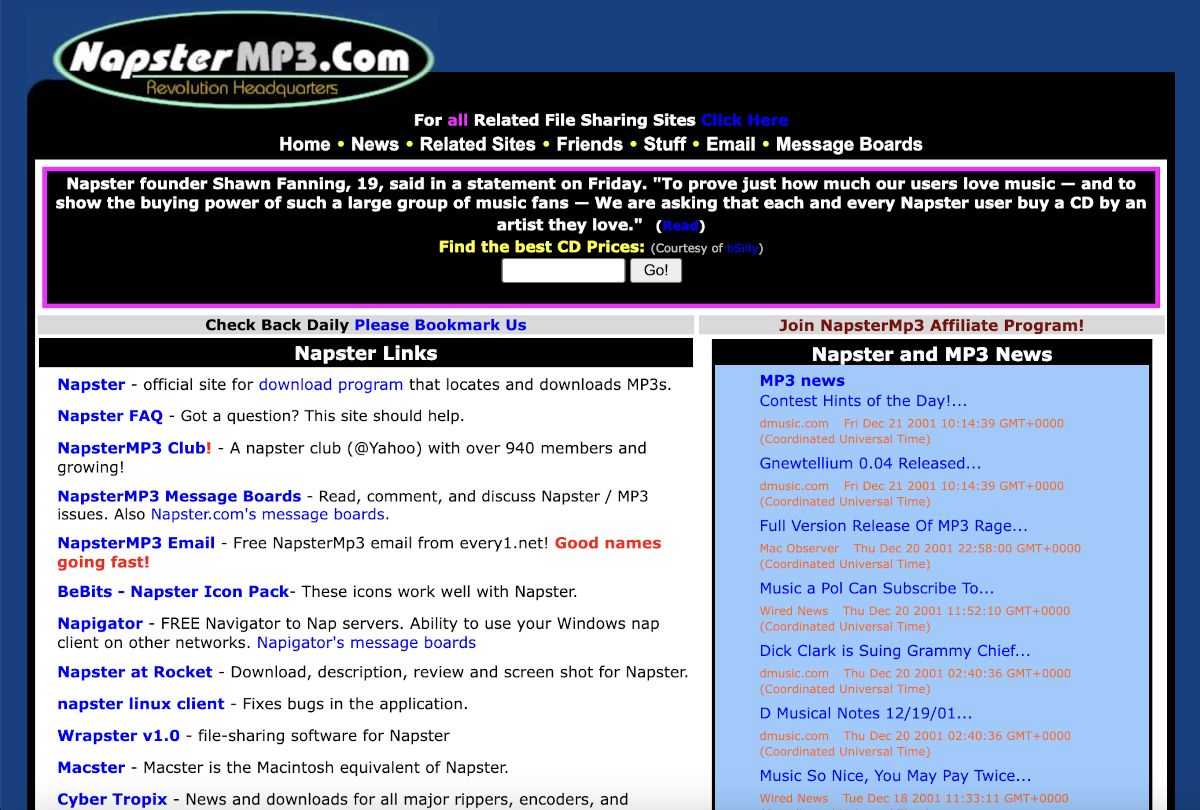Open the napster linux client link
The image size is (1200, 810).
(x=141, y=704)
